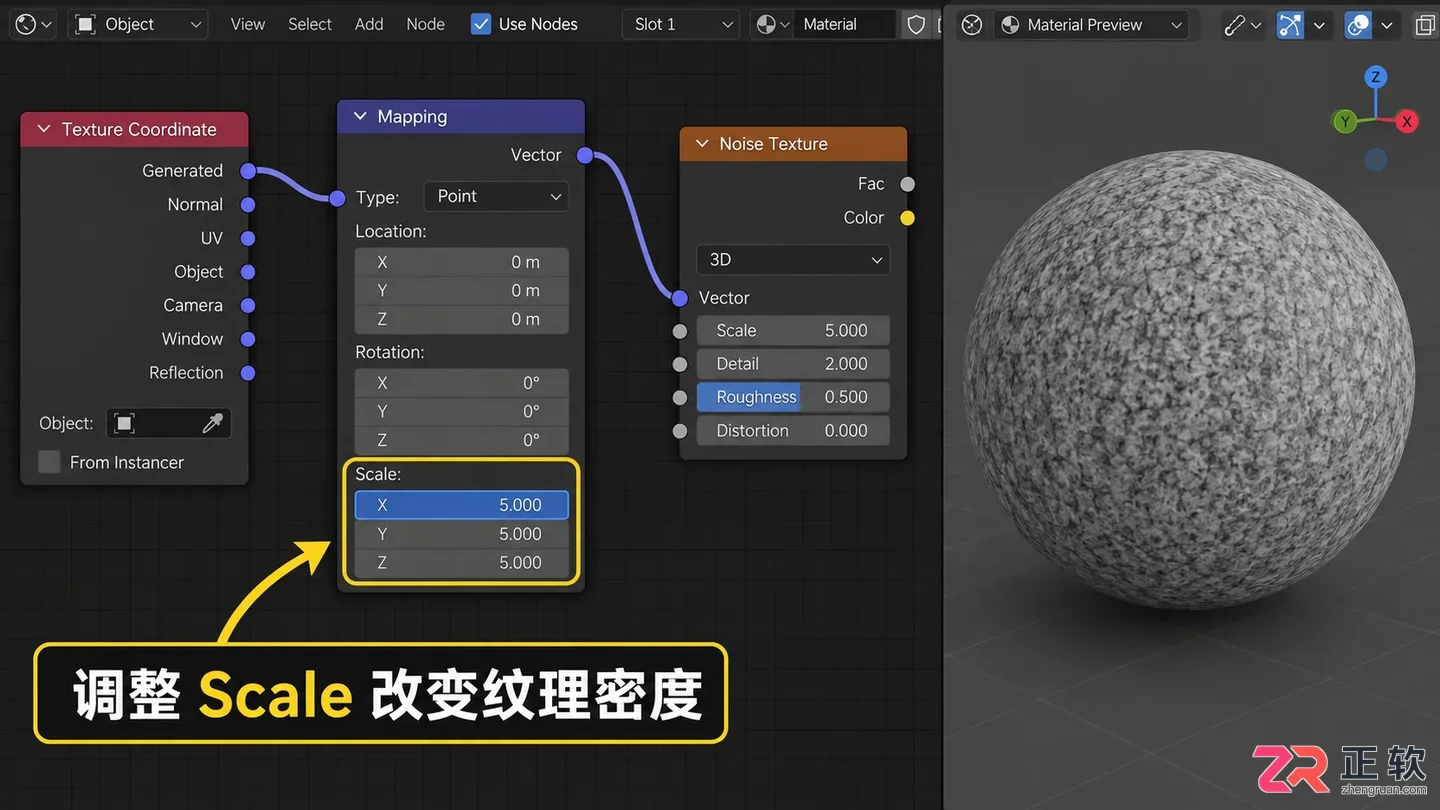Open the gizmo options dropdown arrow
Image resolution: width=1440 pixels, height=810 pixels.
(1319, 24)
